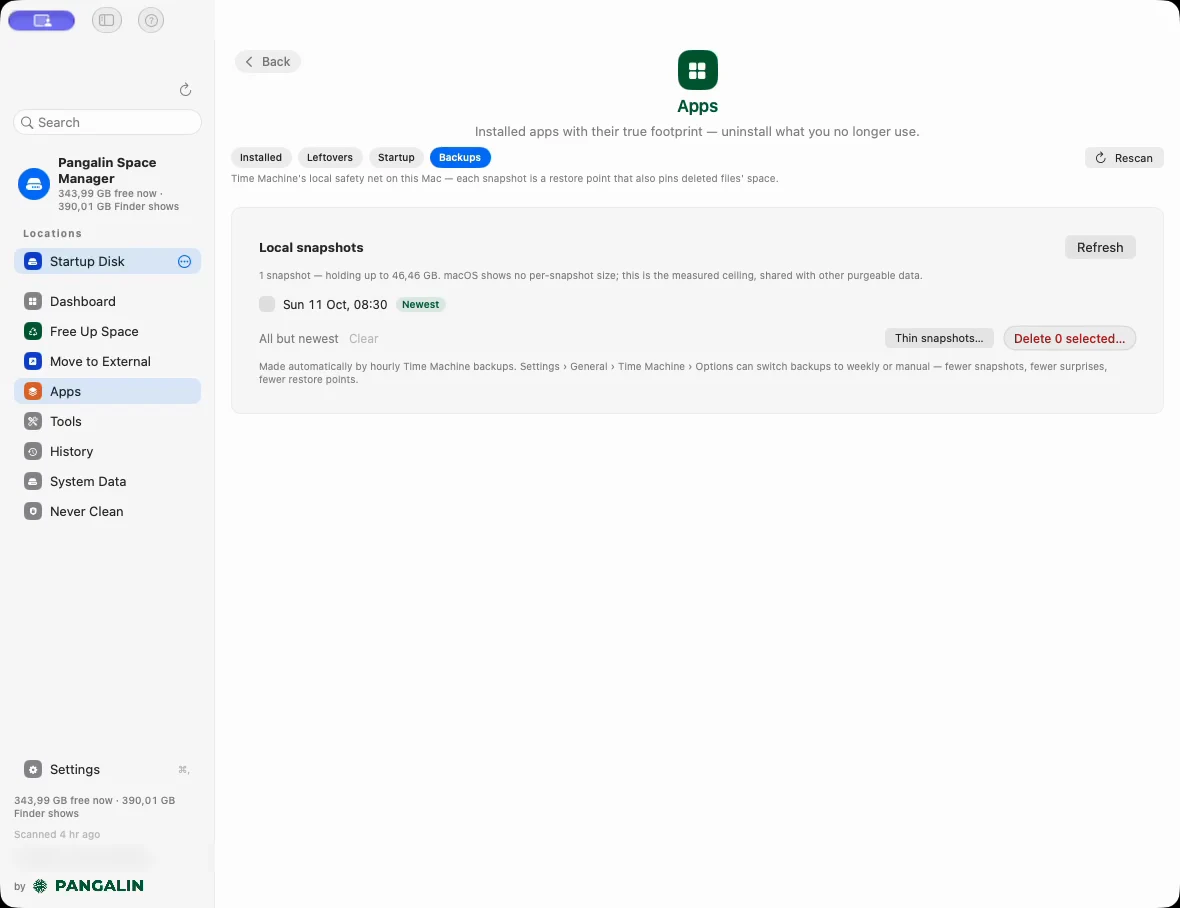Click the Settings gear icon
Viewport: 1180px width, 908px height.
point(32,770)
